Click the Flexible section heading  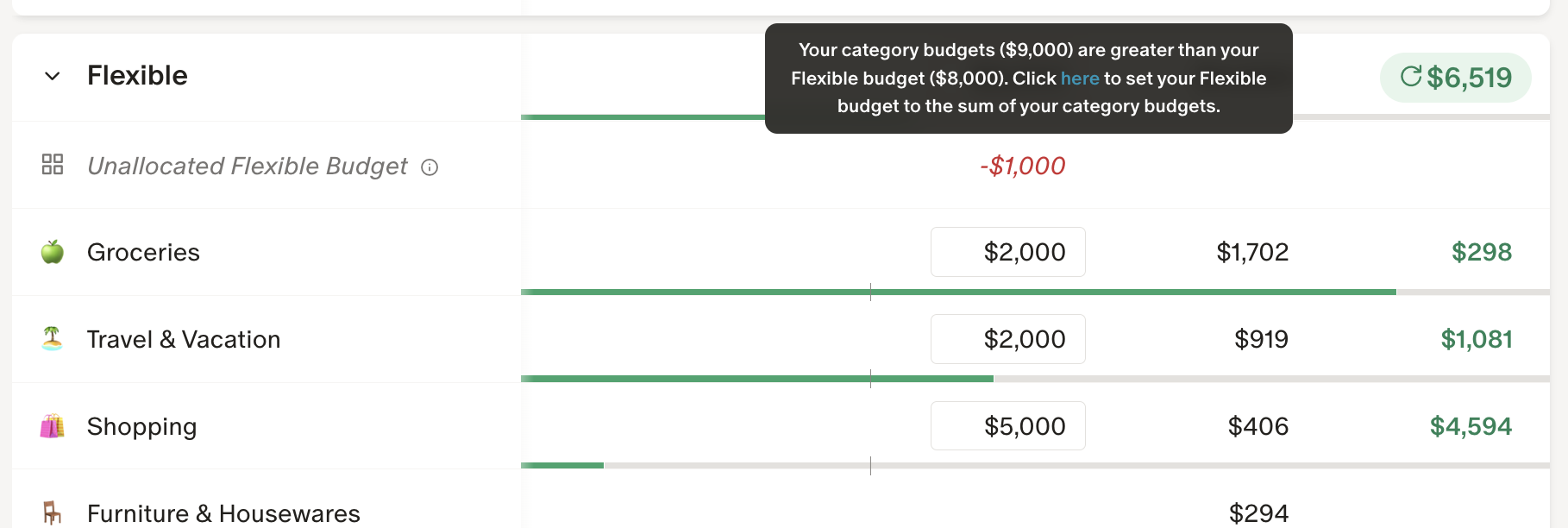[137, 76]
